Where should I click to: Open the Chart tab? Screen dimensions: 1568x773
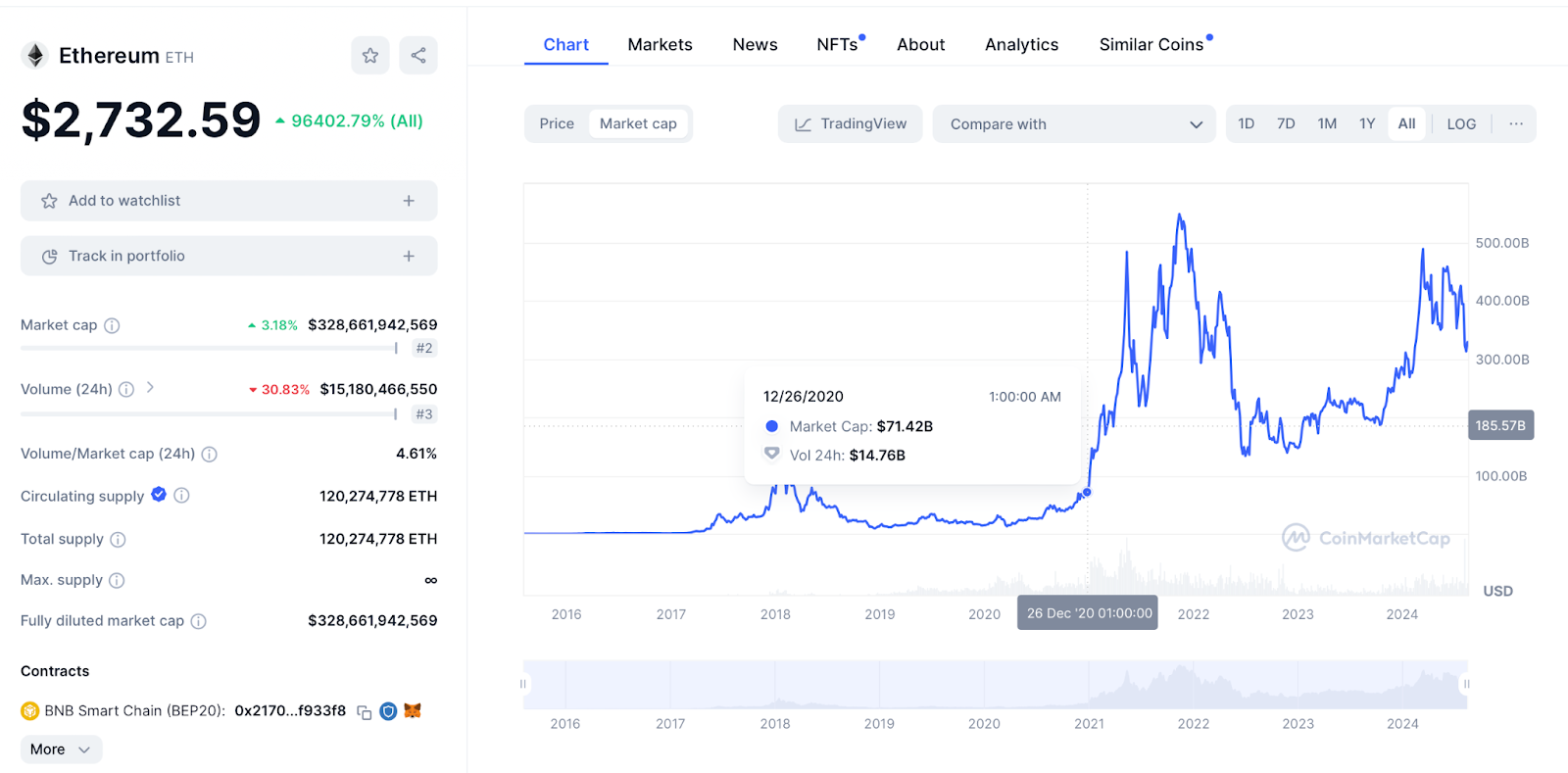[566, 45]
